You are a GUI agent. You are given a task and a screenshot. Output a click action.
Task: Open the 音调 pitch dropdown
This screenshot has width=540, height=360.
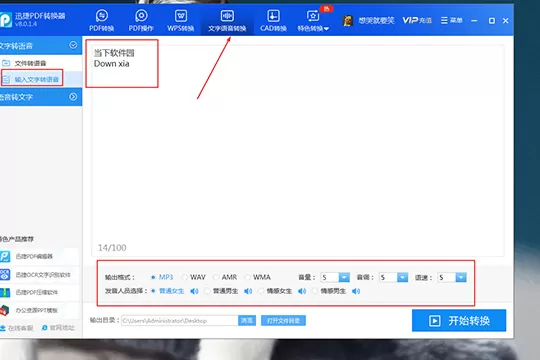point(402,277)
